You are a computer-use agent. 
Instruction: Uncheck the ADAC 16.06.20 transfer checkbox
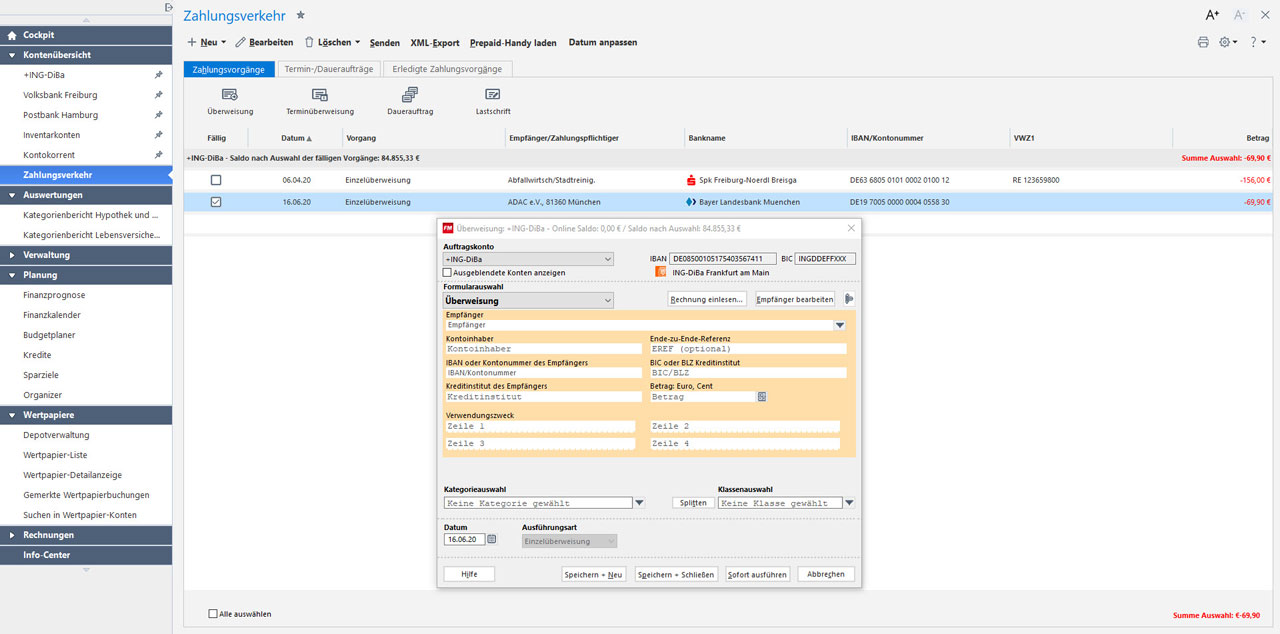point(216,202)
